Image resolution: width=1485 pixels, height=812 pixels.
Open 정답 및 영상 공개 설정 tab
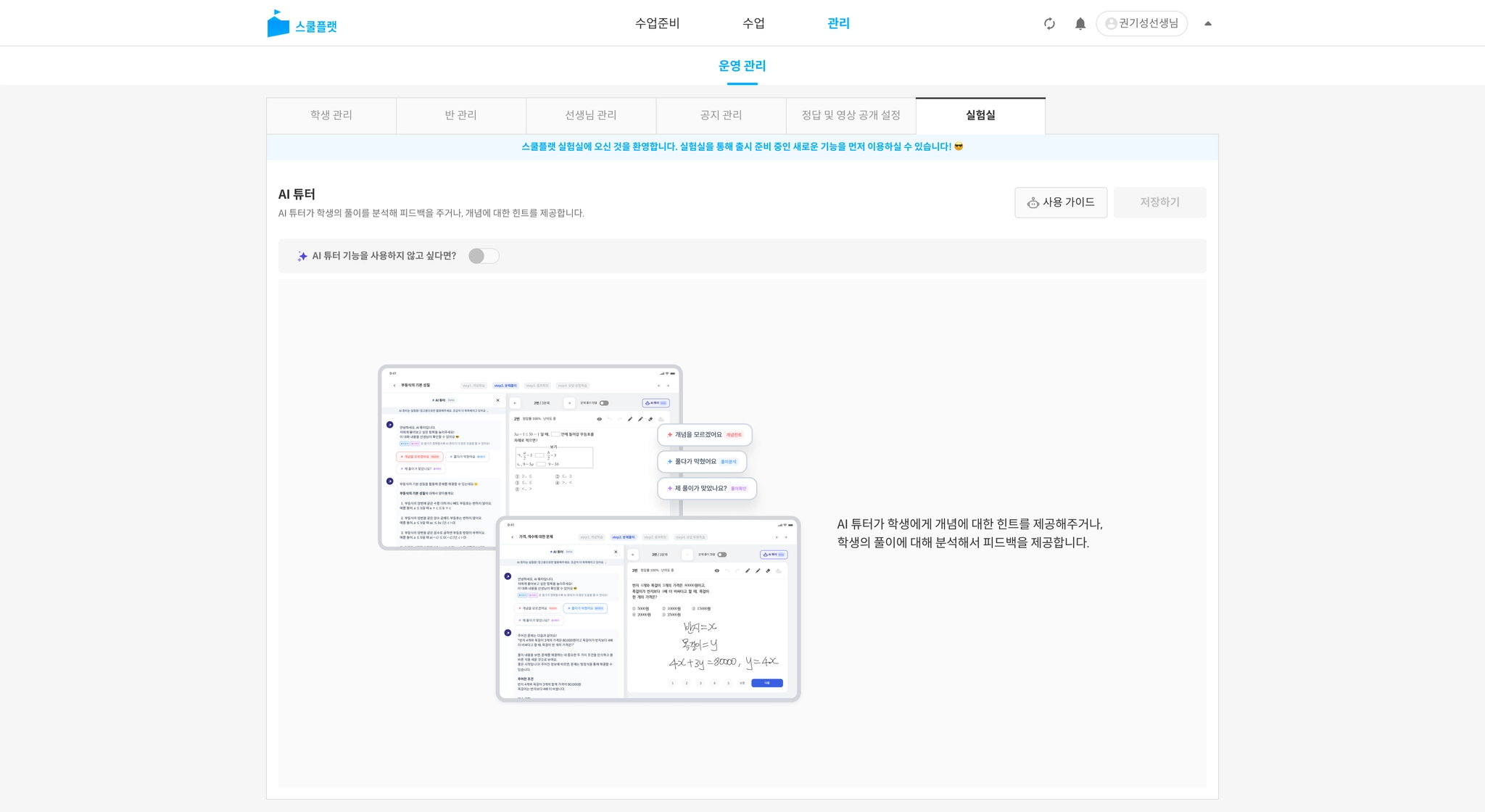coord(851,115)
